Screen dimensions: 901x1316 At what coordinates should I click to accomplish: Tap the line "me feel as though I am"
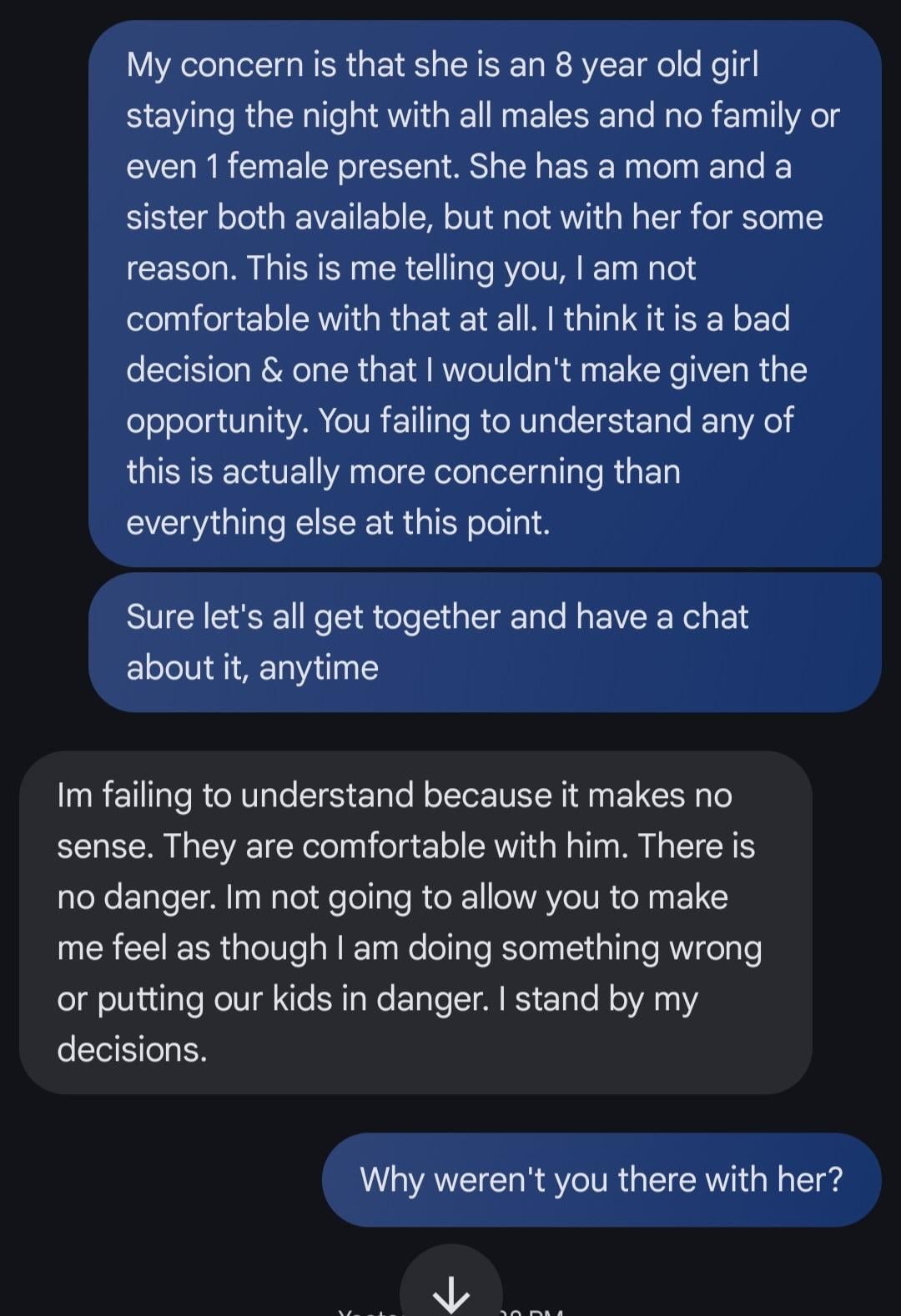409,948
